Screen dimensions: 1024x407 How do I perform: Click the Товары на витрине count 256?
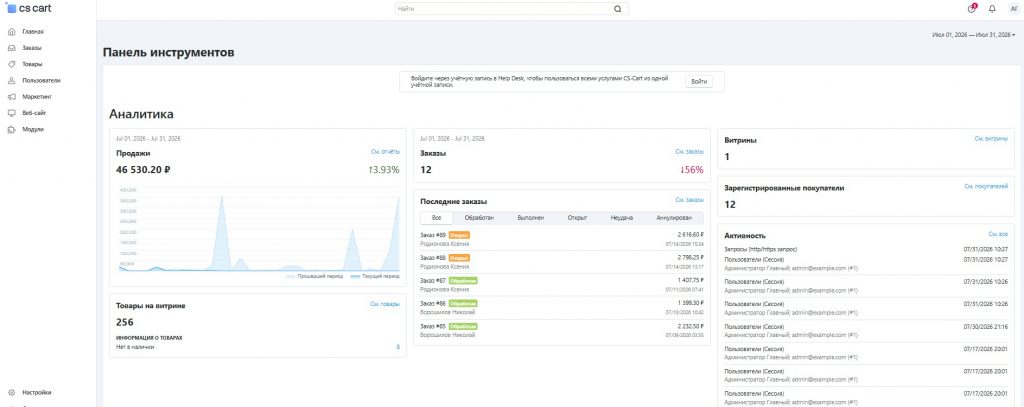click(x=125, y=322)
